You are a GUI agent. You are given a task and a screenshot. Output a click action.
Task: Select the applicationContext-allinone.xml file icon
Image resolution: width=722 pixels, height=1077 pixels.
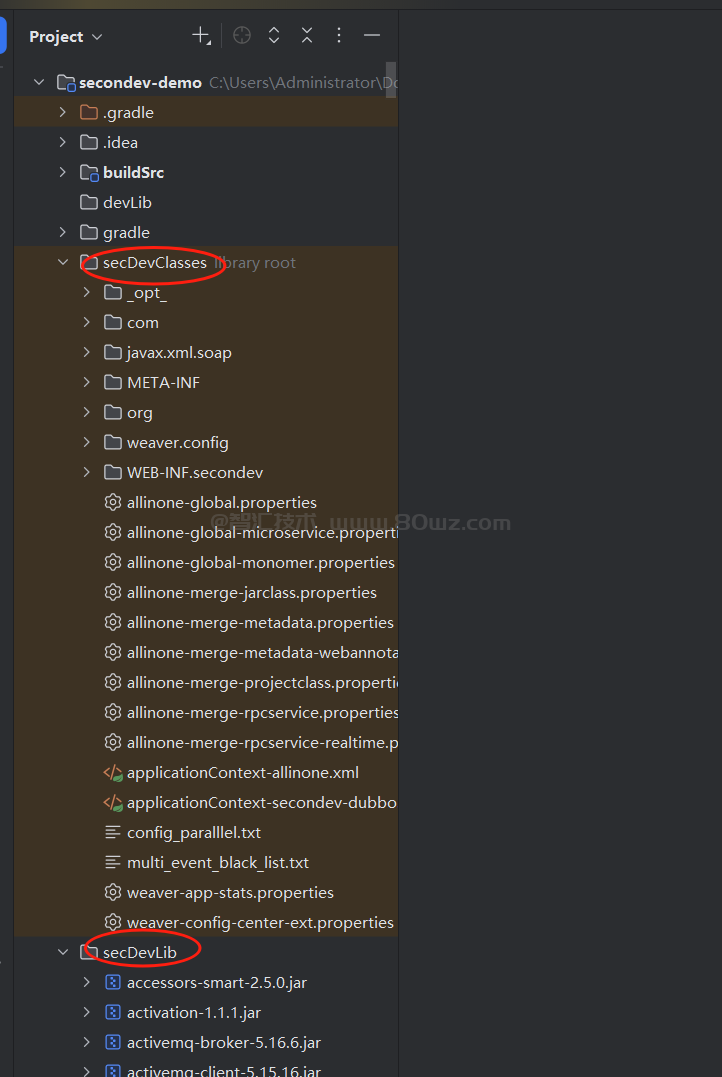[x=113, y=773]
